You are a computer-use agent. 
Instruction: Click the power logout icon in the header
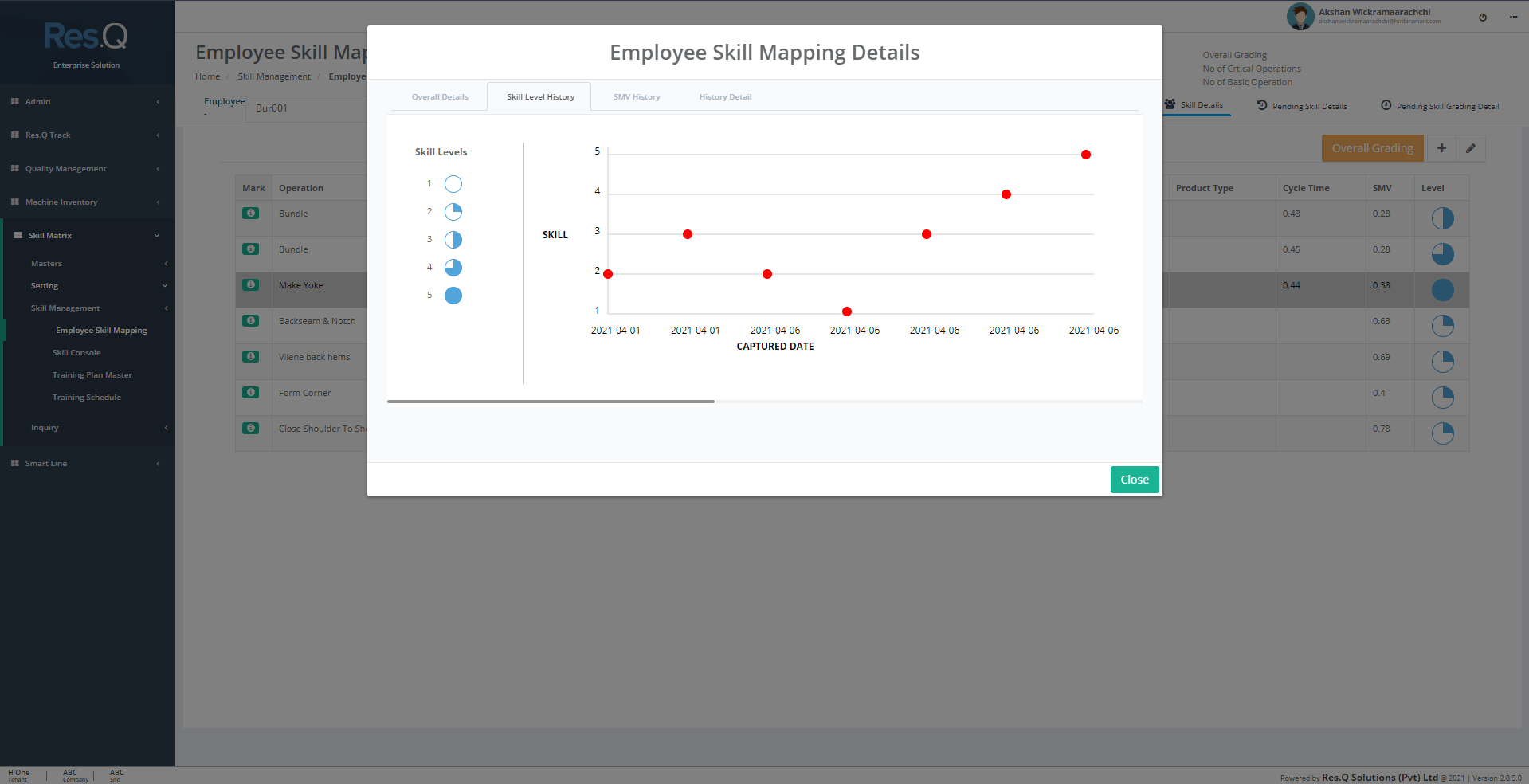point(1483,17)
